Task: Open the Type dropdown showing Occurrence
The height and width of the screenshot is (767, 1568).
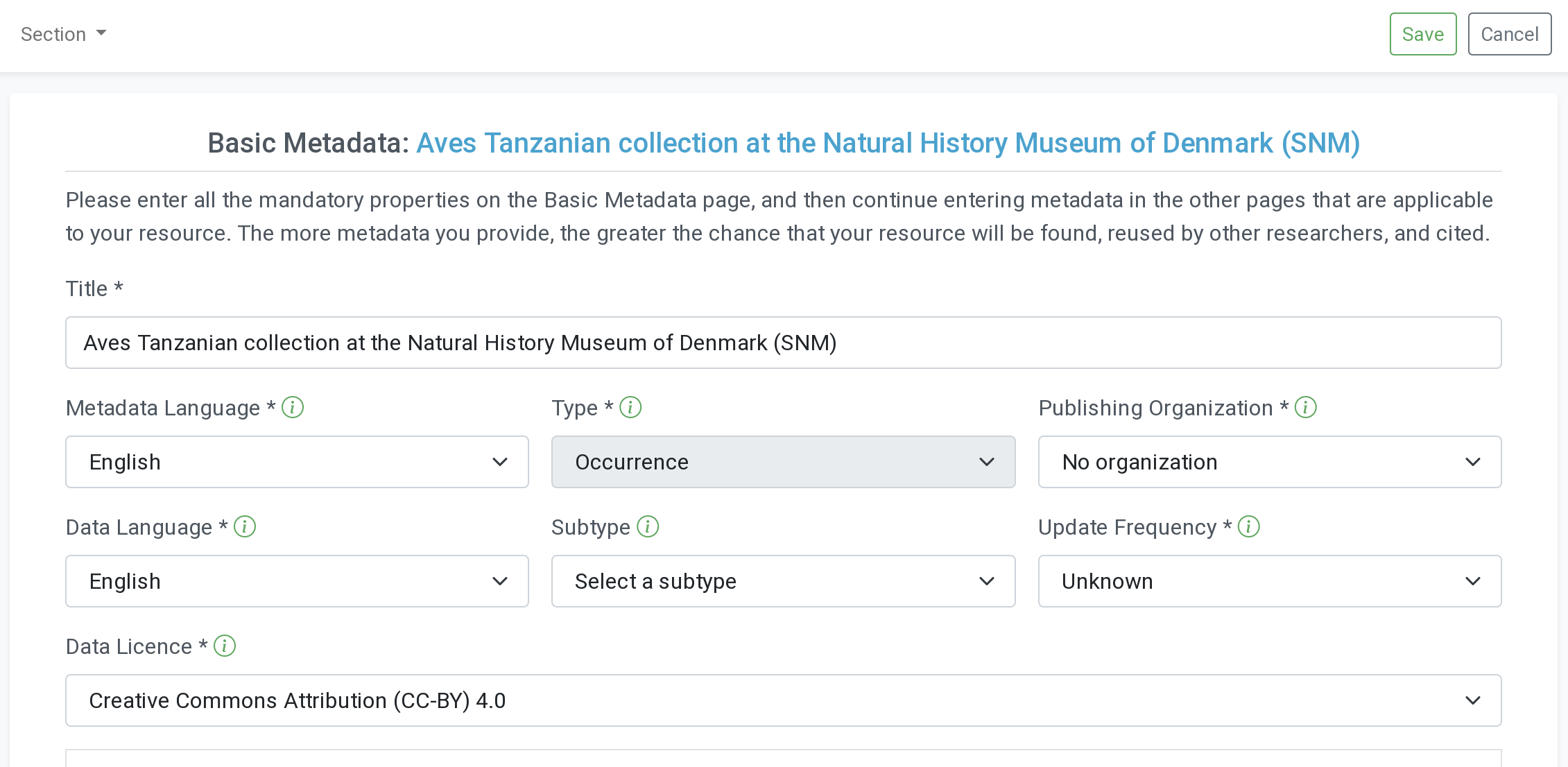Action: pos(783,462)
